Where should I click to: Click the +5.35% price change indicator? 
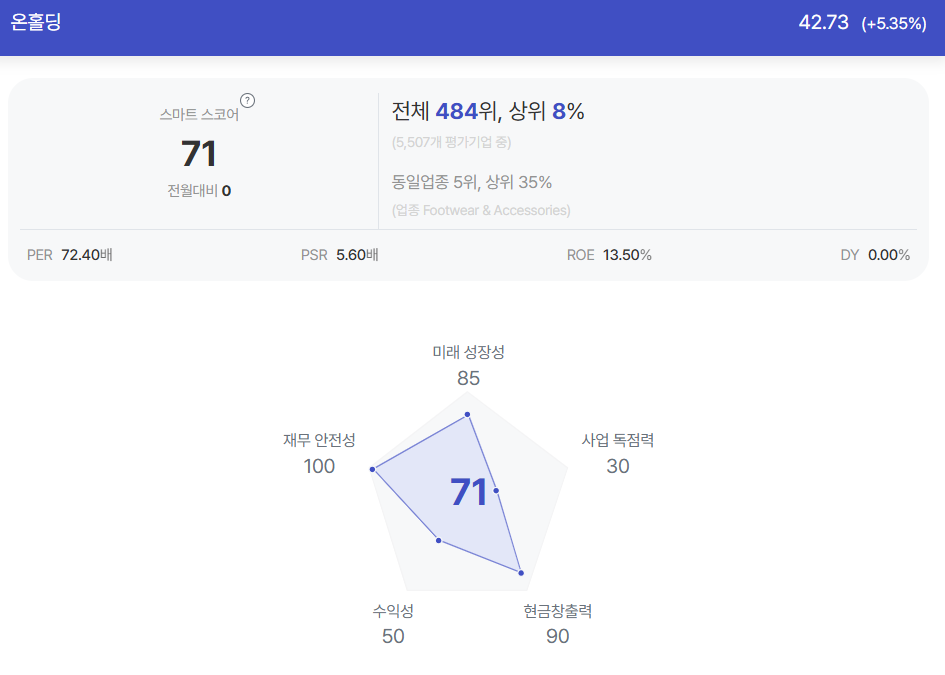tap(894, 24)
